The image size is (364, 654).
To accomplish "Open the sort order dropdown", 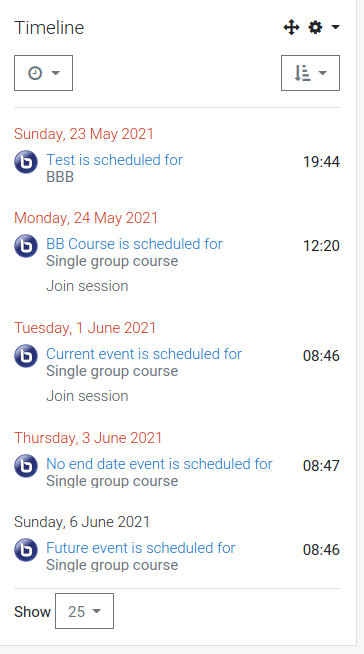I will tap(310, 73).
